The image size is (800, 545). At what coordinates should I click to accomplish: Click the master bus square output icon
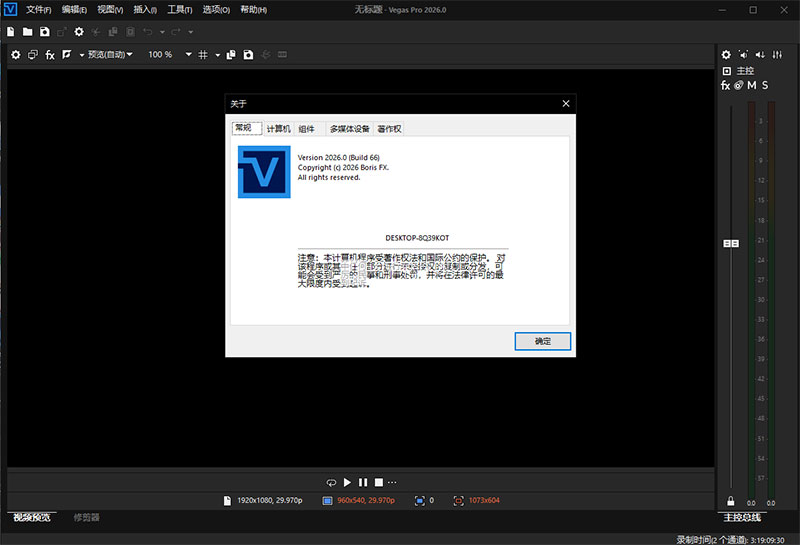point(727,71)
